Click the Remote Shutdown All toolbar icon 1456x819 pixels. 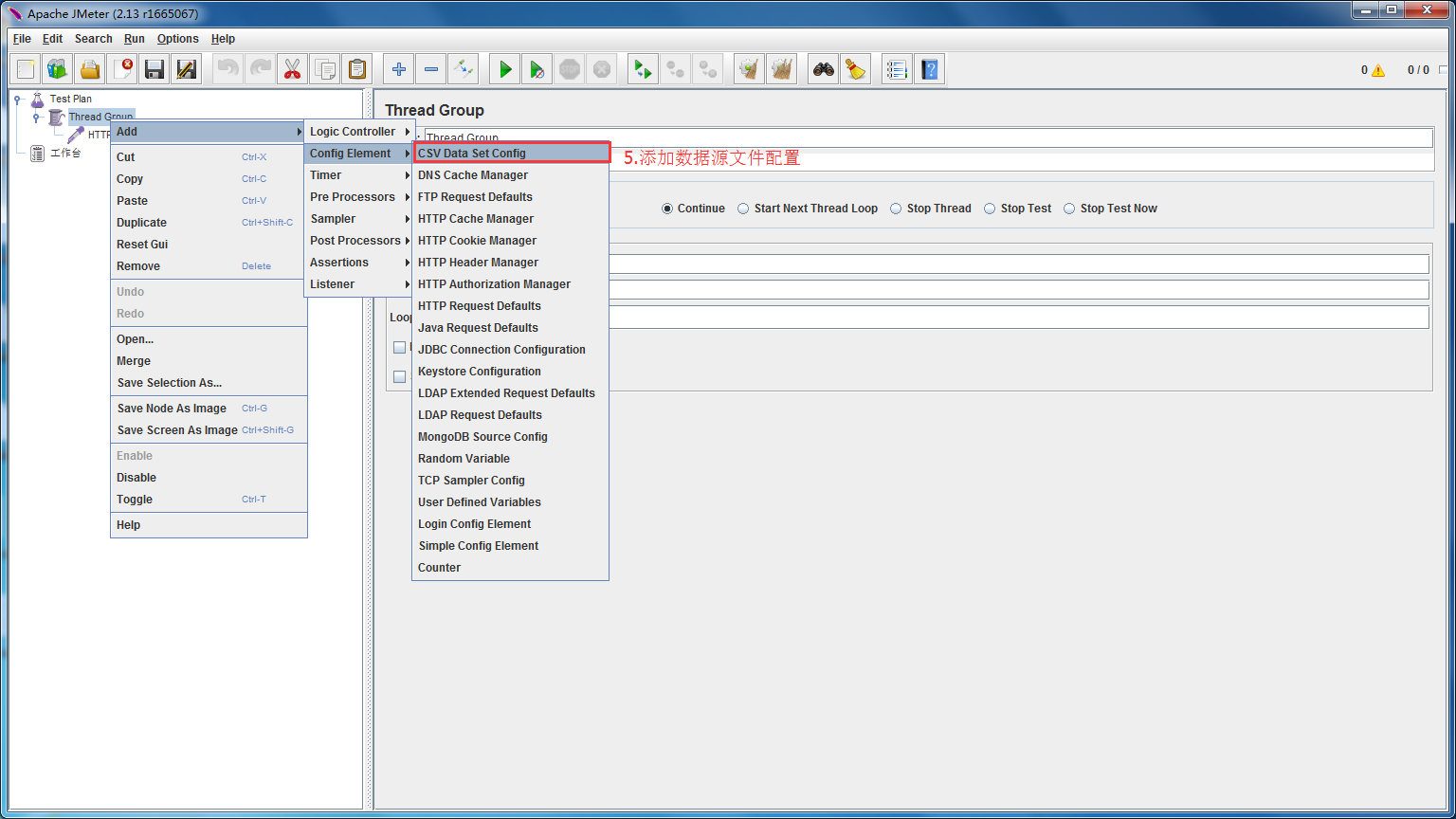pos(708,69)
